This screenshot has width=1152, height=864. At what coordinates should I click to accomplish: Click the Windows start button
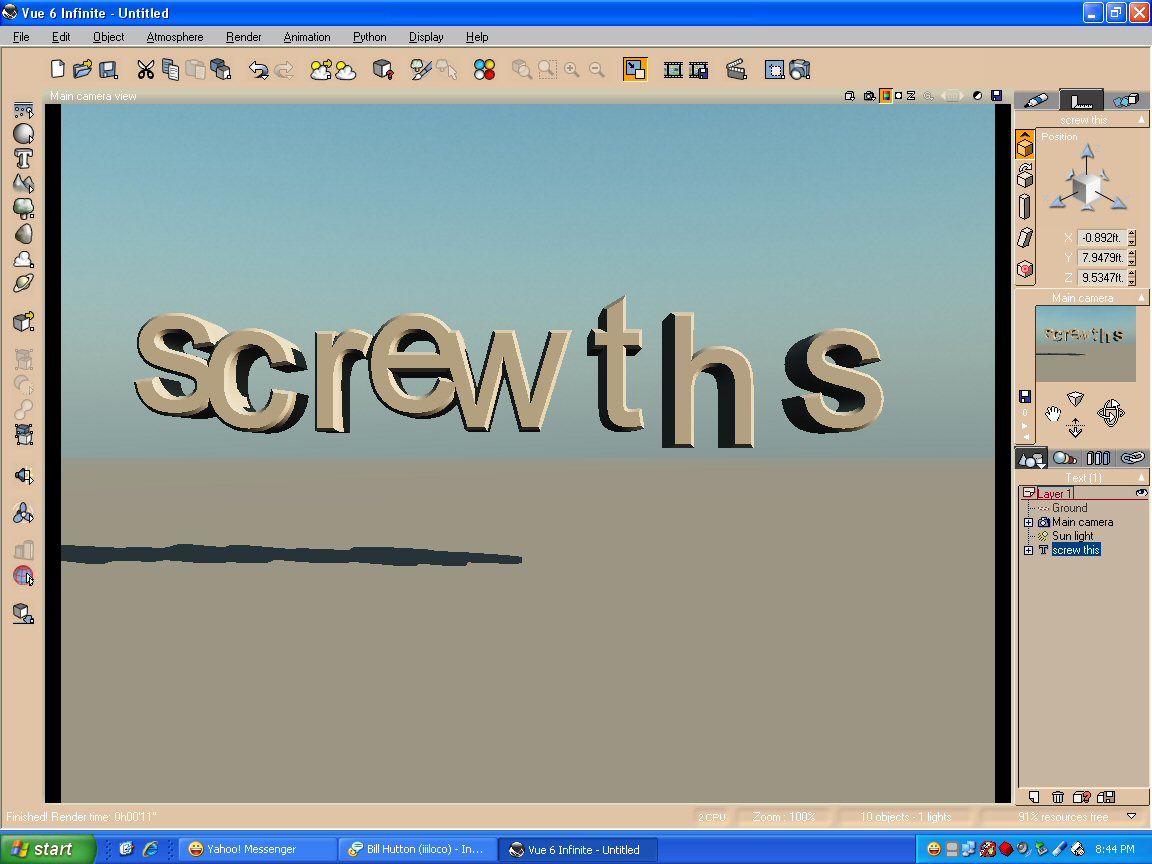pyautogui.click(x=48, y=849)
